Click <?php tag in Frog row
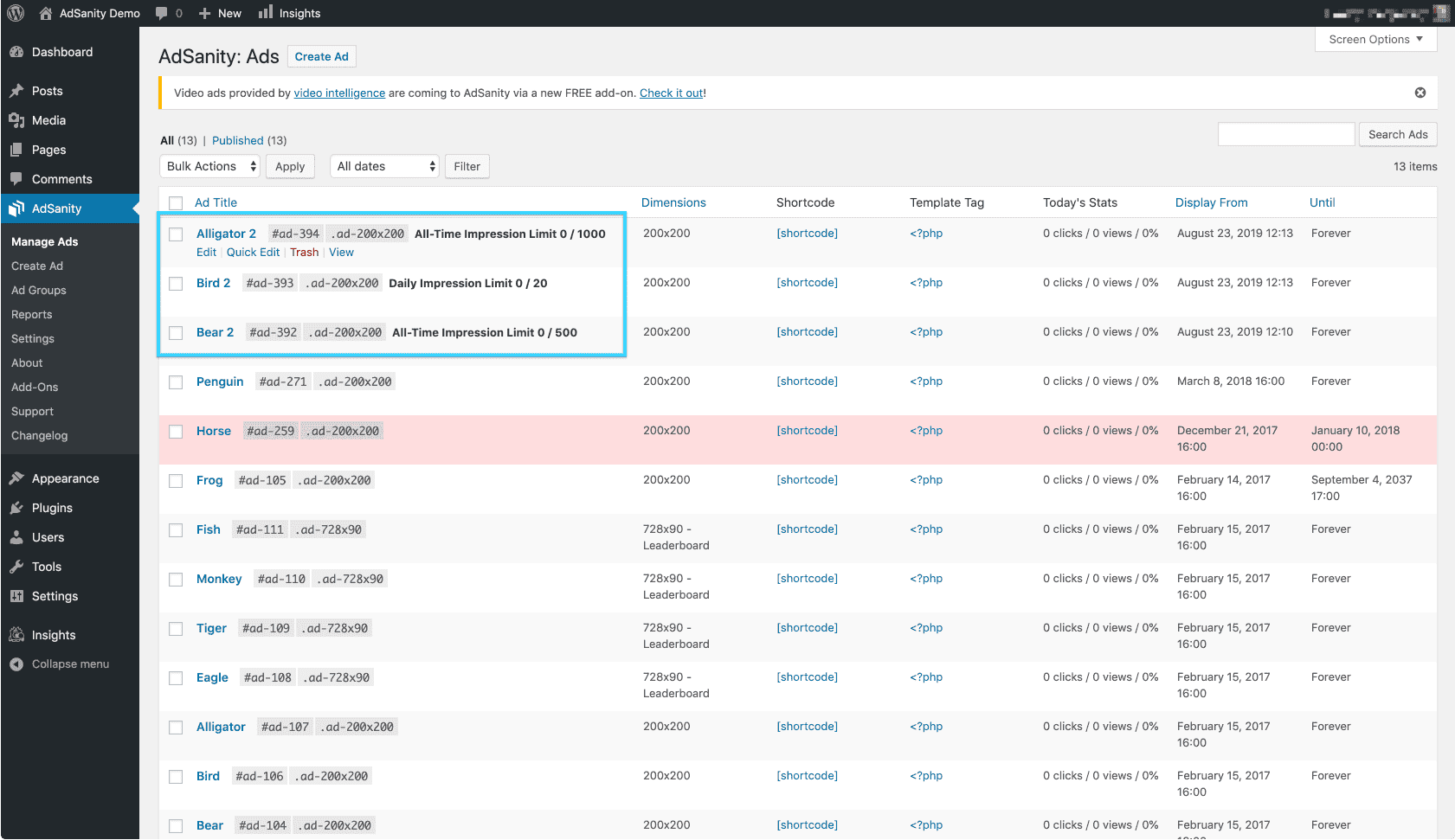 (x=926, y=479)
